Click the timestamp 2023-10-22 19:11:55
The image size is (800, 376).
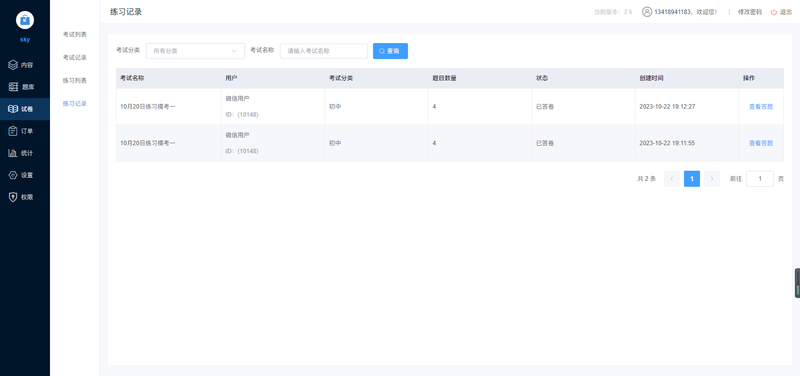click(667, 143)
